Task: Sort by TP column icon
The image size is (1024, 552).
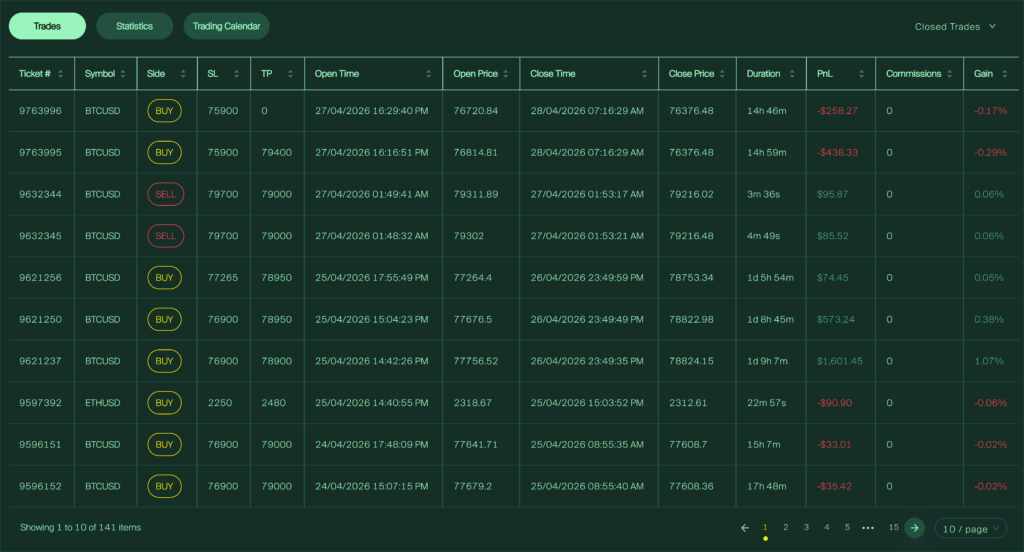Action: coord(291,74)
